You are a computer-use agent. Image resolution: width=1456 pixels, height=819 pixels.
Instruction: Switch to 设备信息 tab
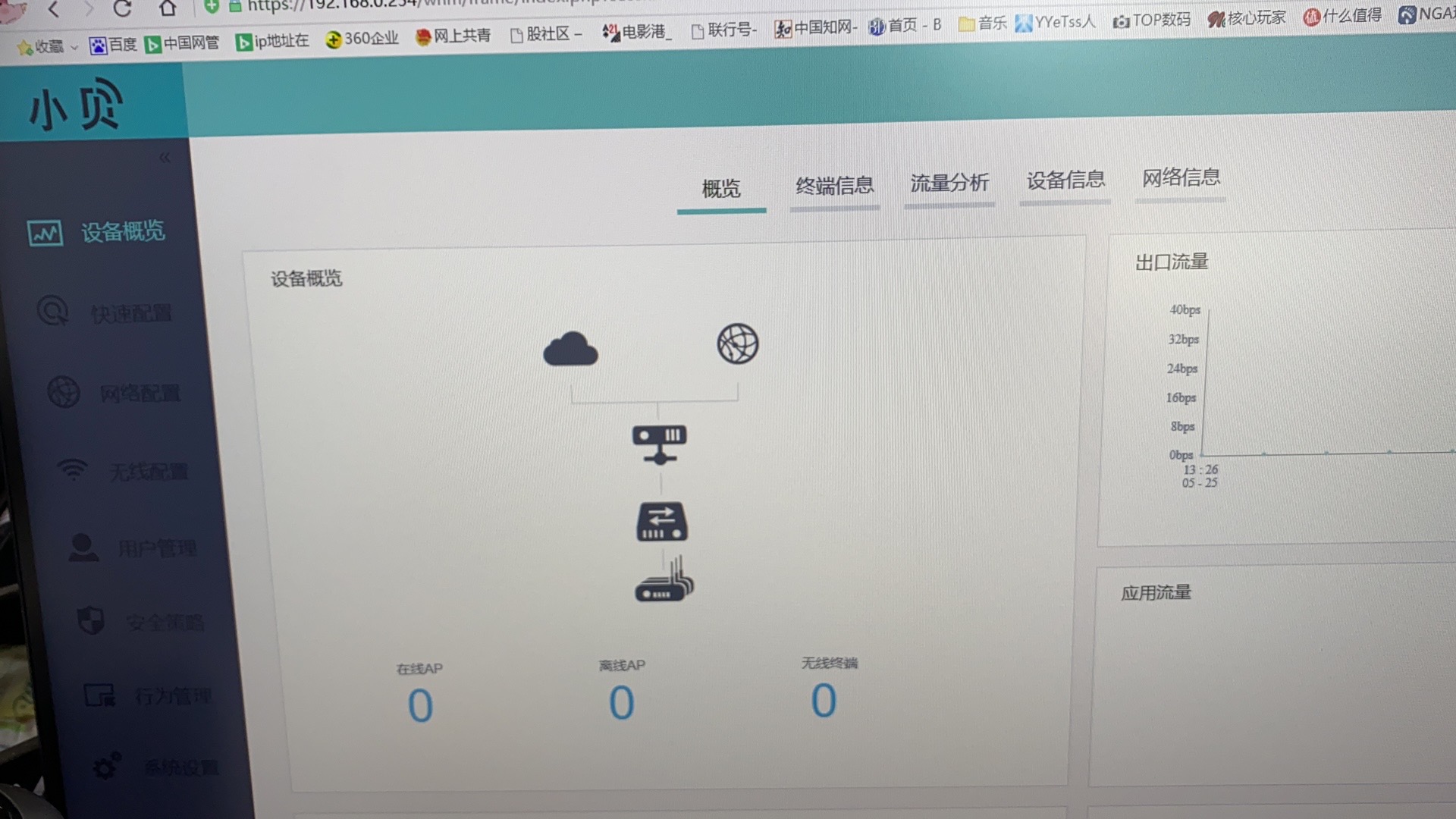tap(1065, 180)
